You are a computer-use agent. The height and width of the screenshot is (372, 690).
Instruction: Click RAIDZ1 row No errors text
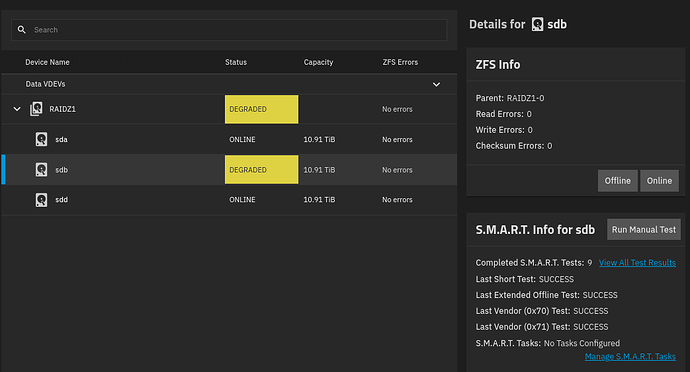[397, 109]
